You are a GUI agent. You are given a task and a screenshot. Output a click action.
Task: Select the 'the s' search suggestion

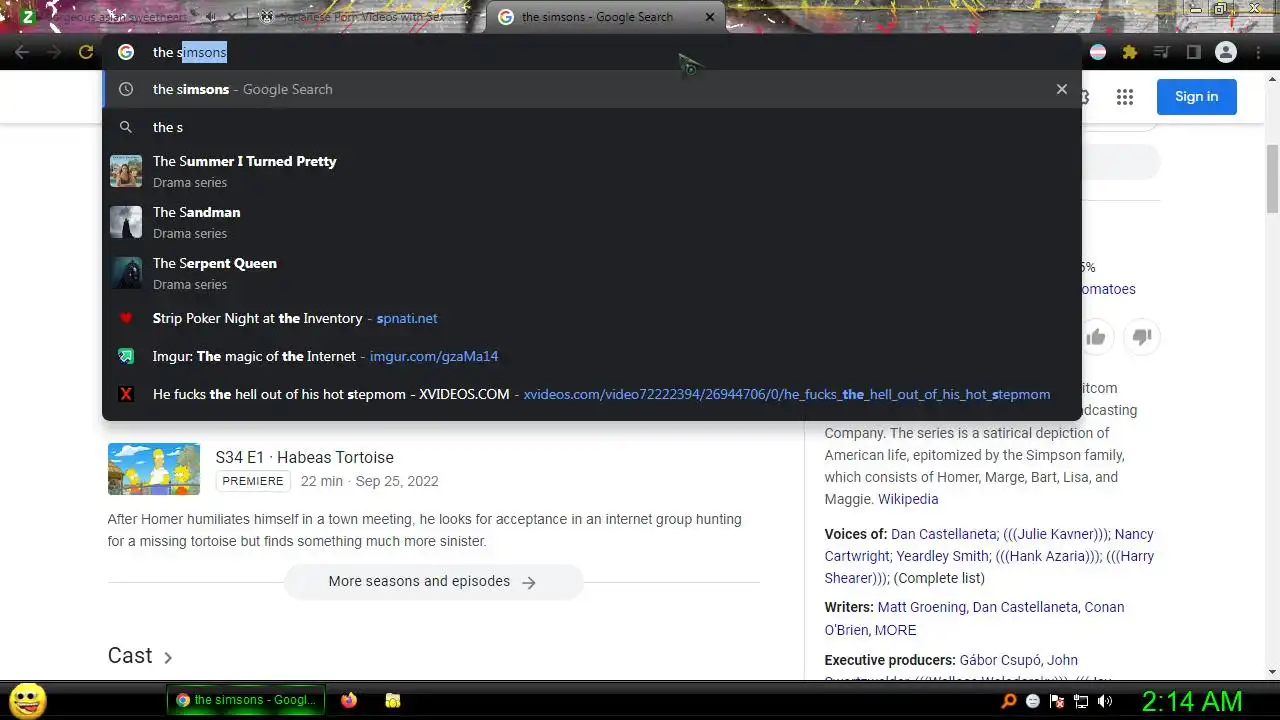(592, 127)
